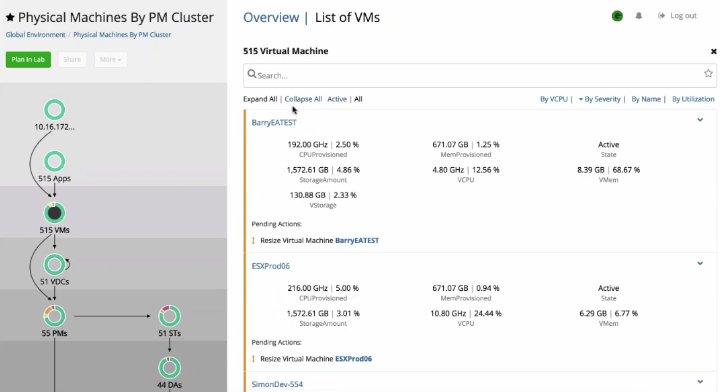Click the 515 Virtual Machine heading
This screenshot has height=392, width=720.
(286, 51)
